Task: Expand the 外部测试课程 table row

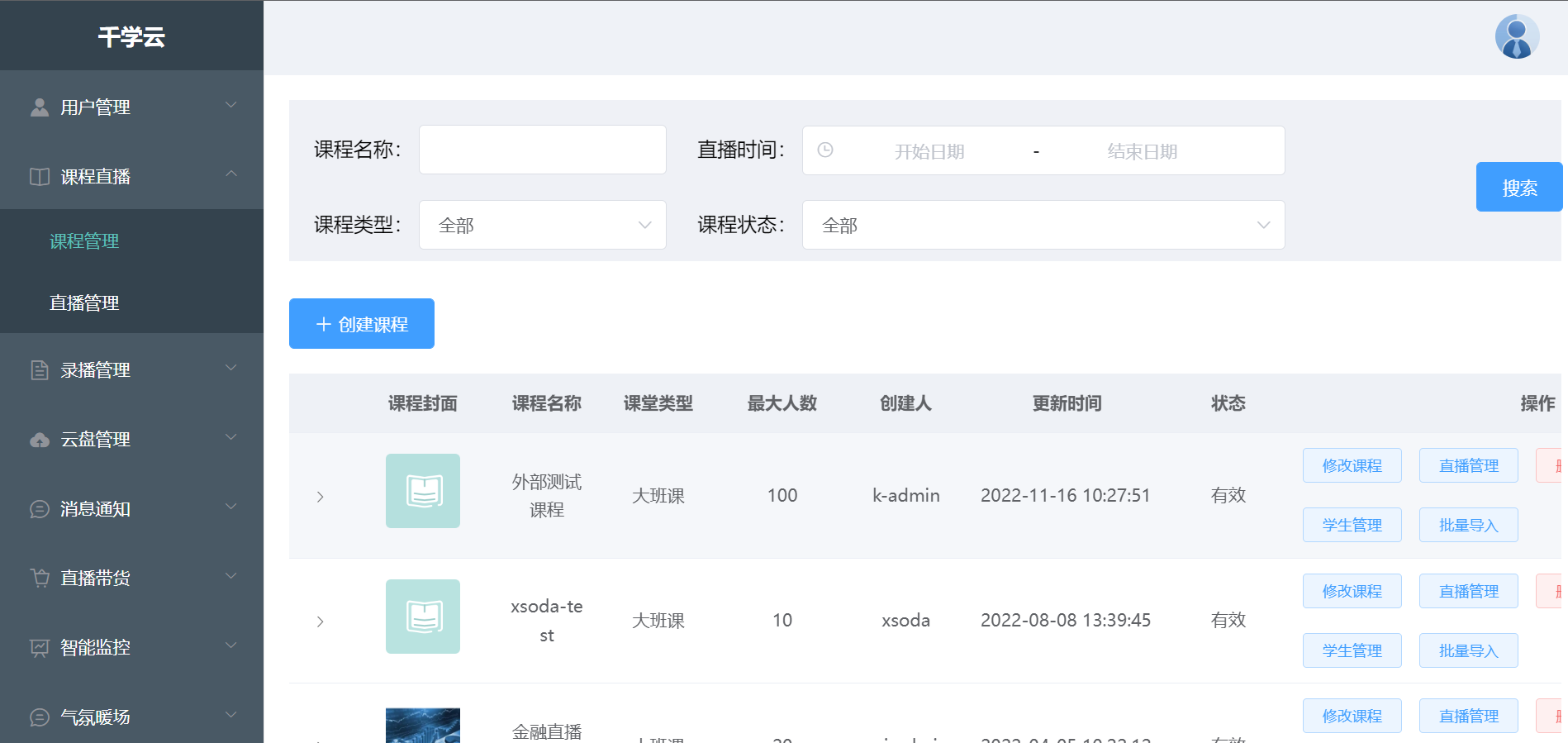Action: [321, 497]
